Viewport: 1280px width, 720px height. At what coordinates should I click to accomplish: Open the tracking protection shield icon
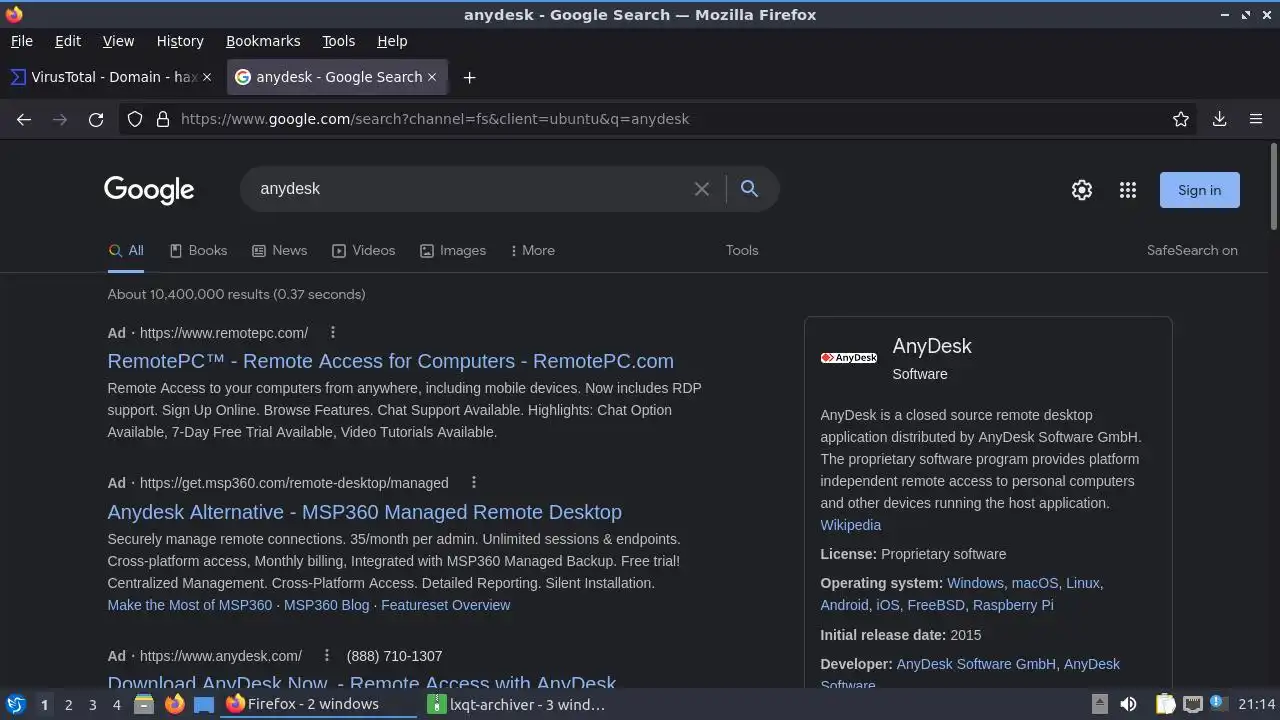point(135,119)
